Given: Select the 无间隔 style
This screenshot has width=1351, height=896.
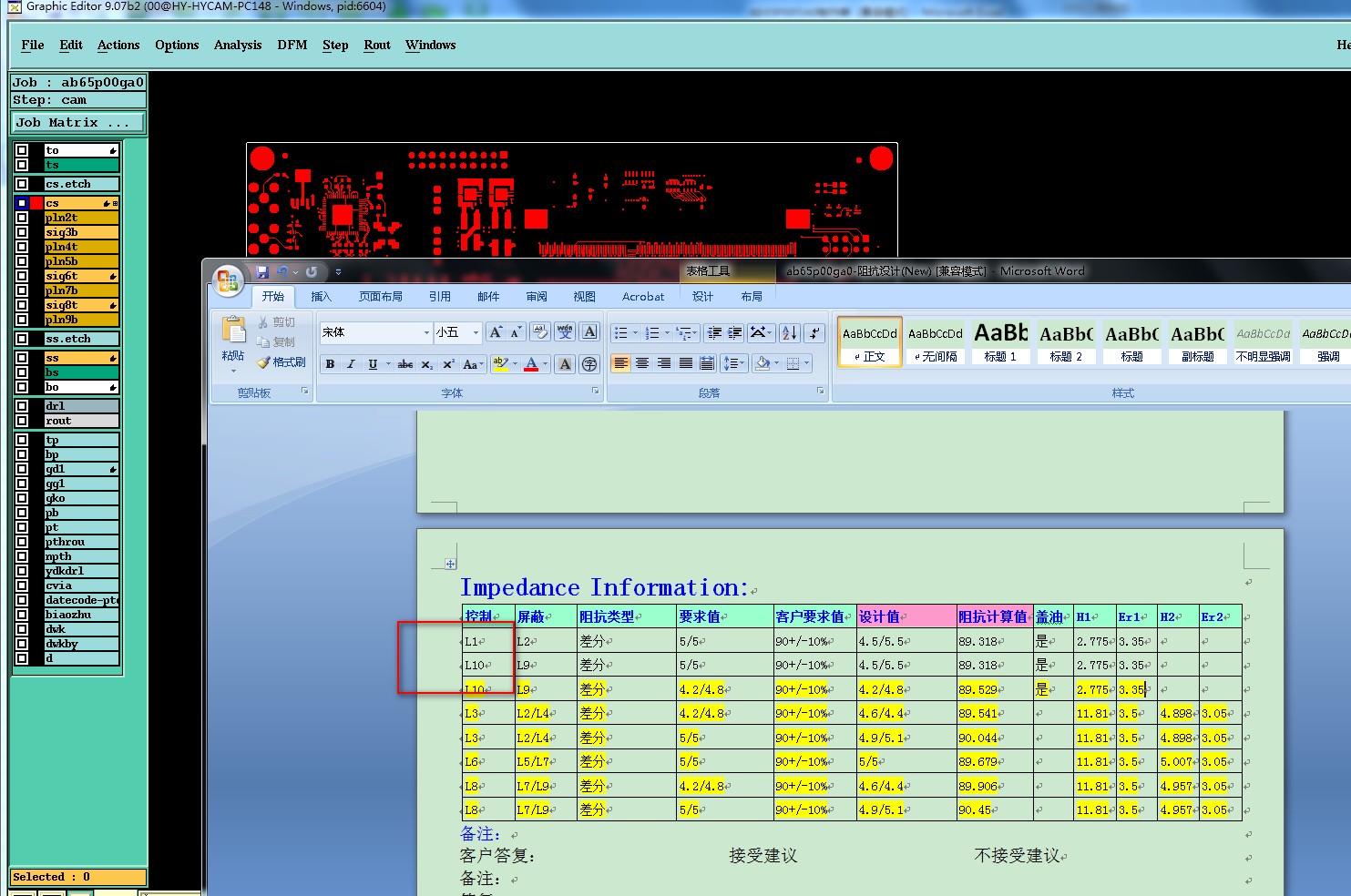Looking at the screenshot, I should (936, 341).
